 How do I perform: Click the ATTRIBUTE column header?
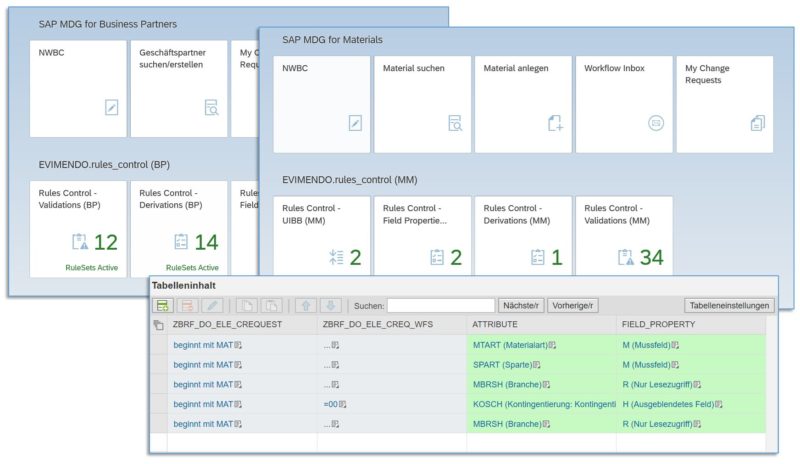point(541,325)
